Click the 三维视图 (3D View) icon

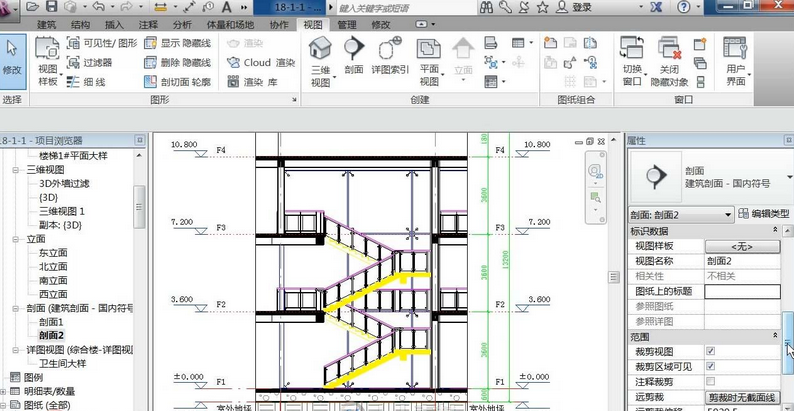pyautogui.click(x=320, y=58)
